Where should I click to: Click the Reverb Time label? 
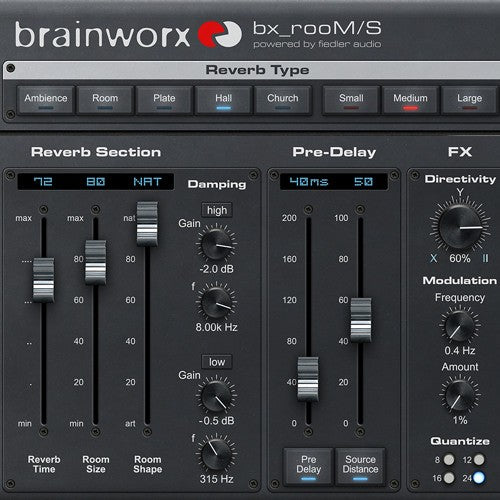(x=44, y=464)
